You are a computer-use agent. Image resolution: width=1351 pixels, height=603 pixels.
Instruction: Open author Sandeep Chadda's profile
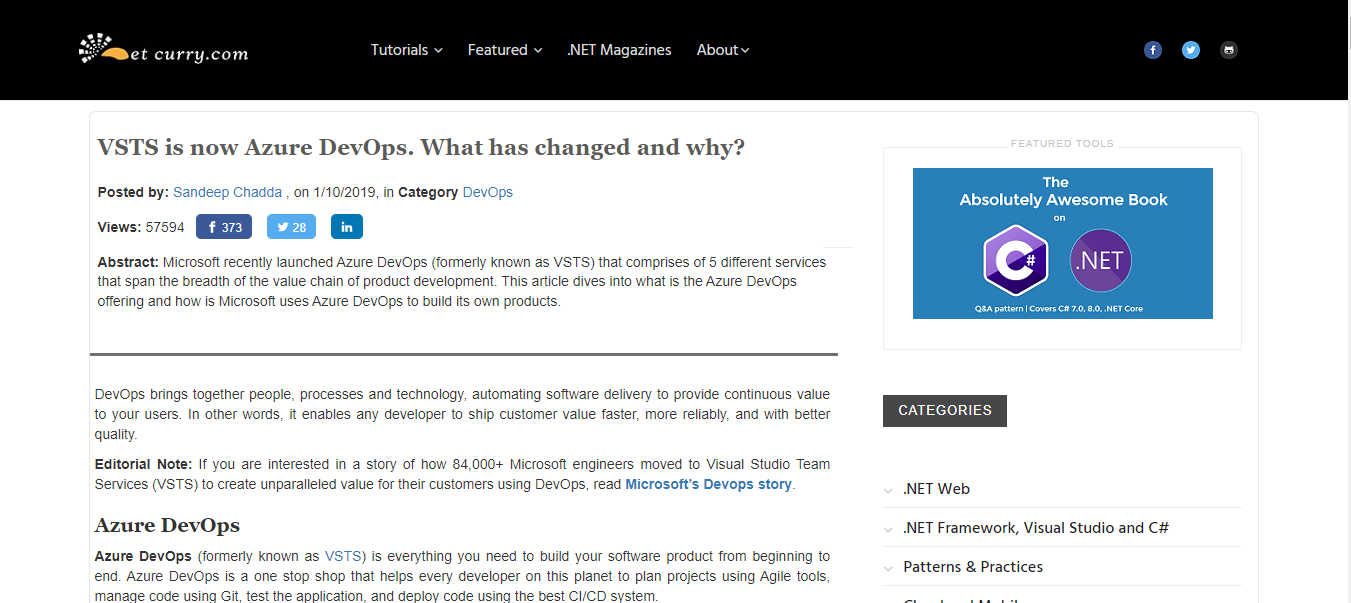coord(227,191)
